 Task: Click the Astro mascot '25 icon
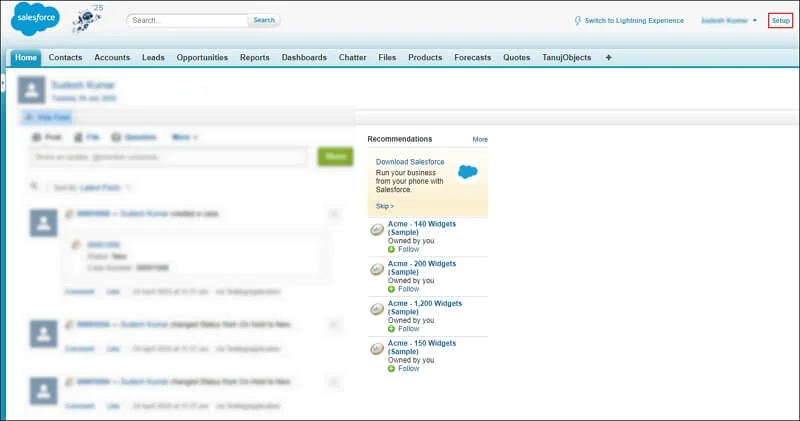point(87,19)
